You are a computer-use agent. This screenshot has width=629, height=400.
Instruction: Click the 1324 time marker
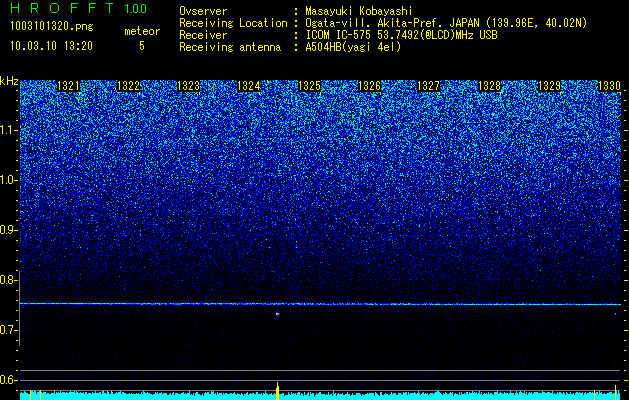[249, 86]
